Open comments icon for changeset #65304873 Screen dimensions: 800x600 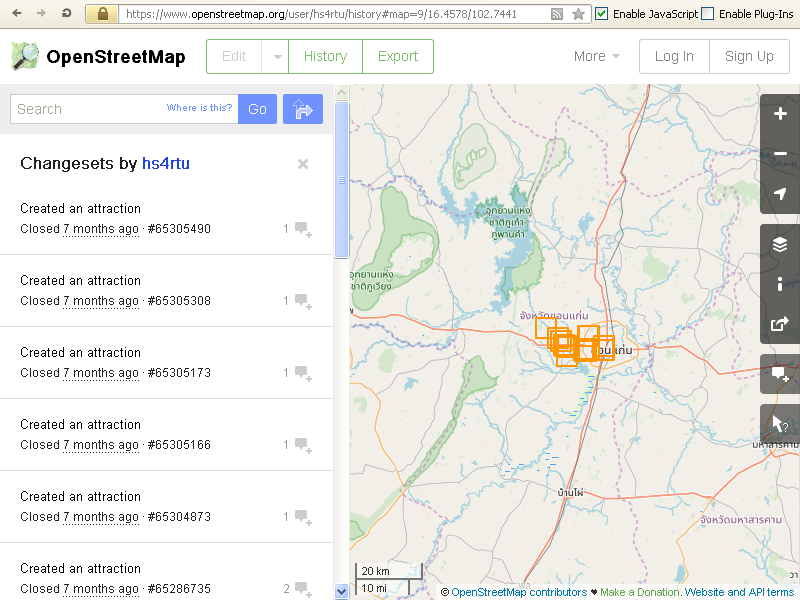303,517
